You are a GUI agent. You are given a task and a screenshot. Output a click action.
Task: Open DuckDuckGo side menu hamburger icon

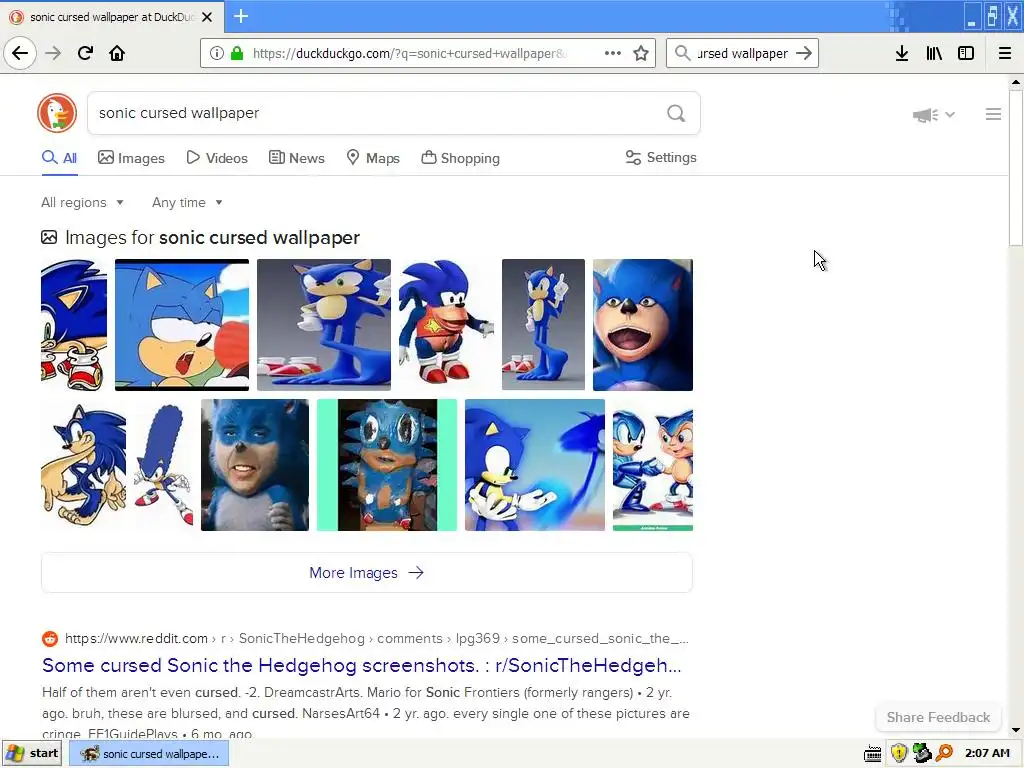tap(993, 114)
